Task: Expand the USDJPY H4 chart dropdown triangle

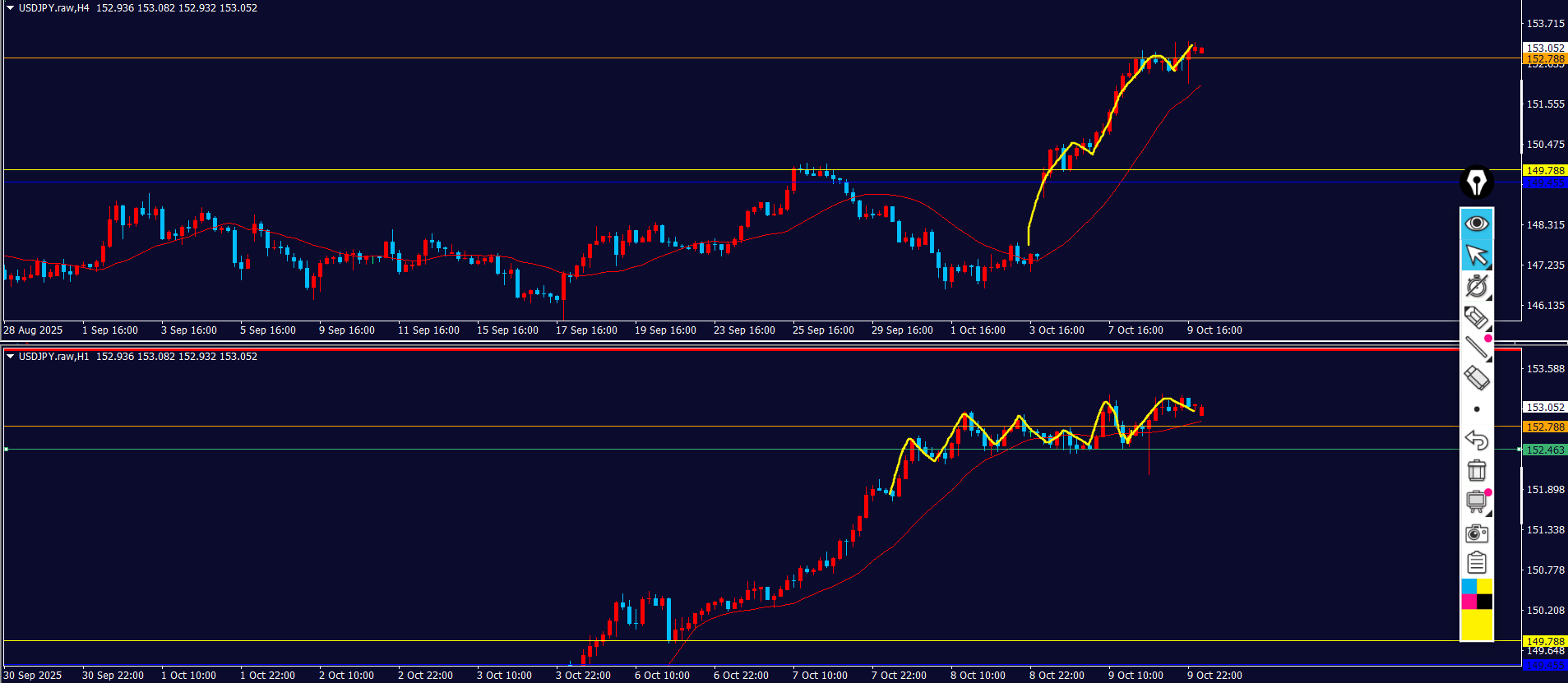Action: [x=10, y=8]
